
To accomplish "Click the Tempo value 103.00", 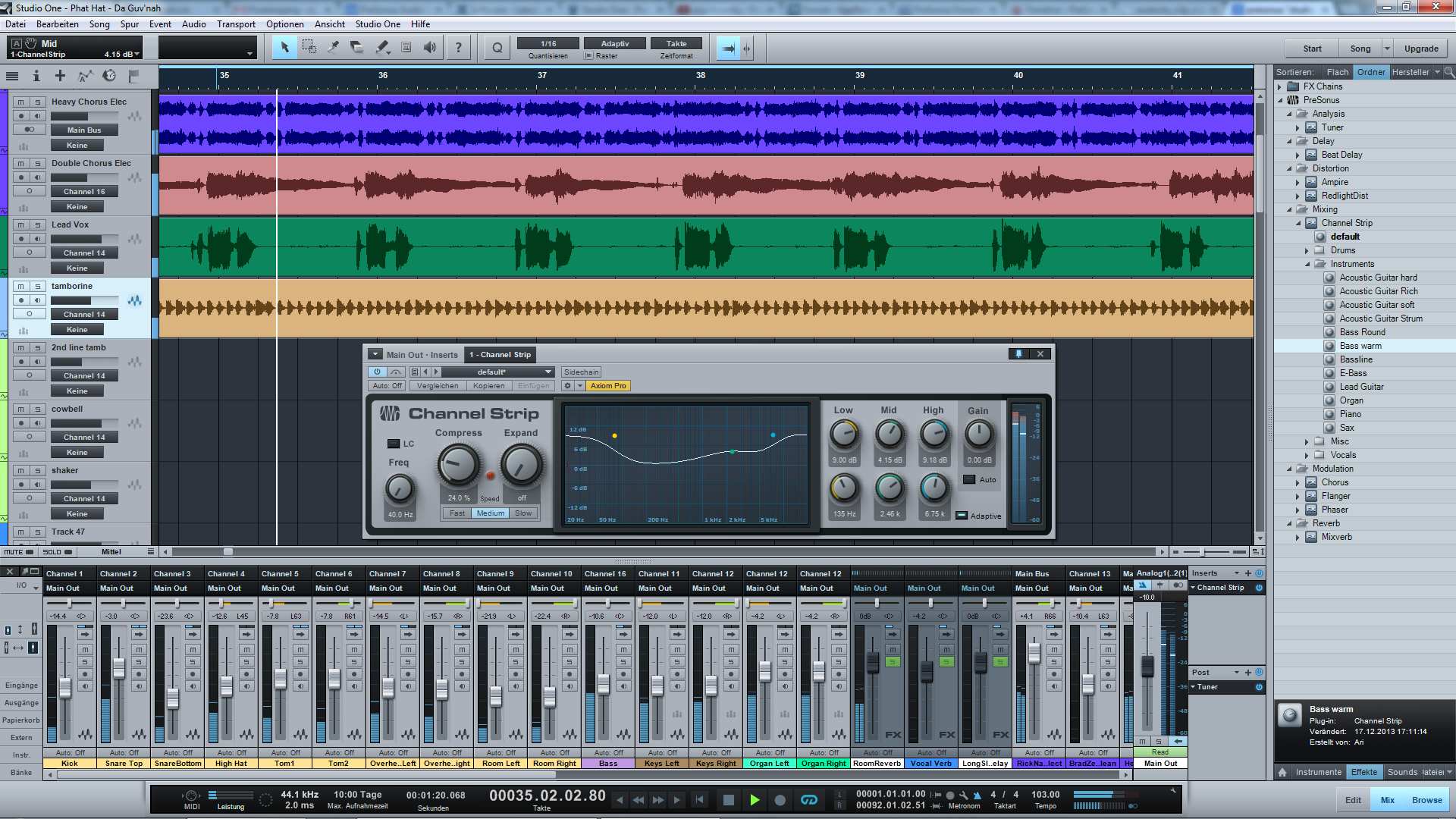I will click(x=1045, y=795).
